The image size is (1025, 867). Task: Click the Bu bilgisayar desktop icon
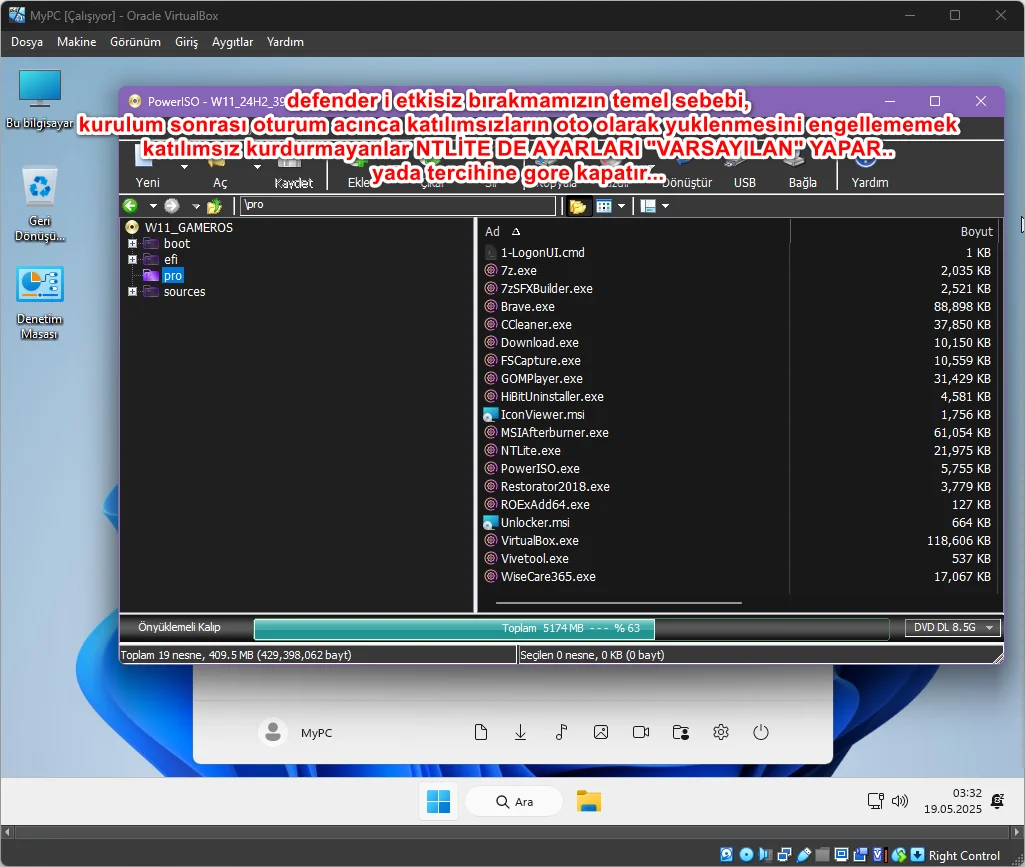pos(40,99)
